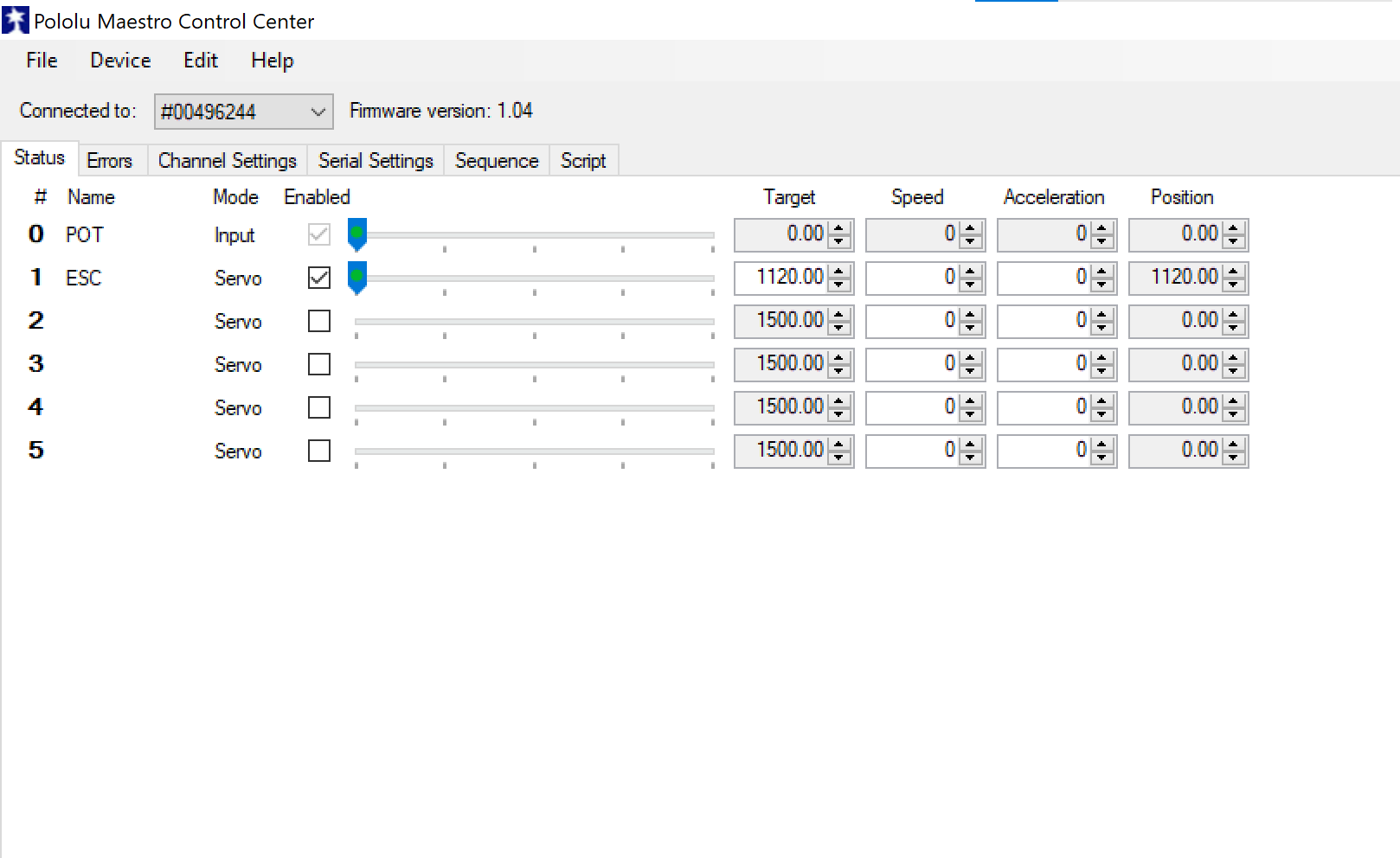Enable servo channel 2 checkbox

(x=319, y=321)
